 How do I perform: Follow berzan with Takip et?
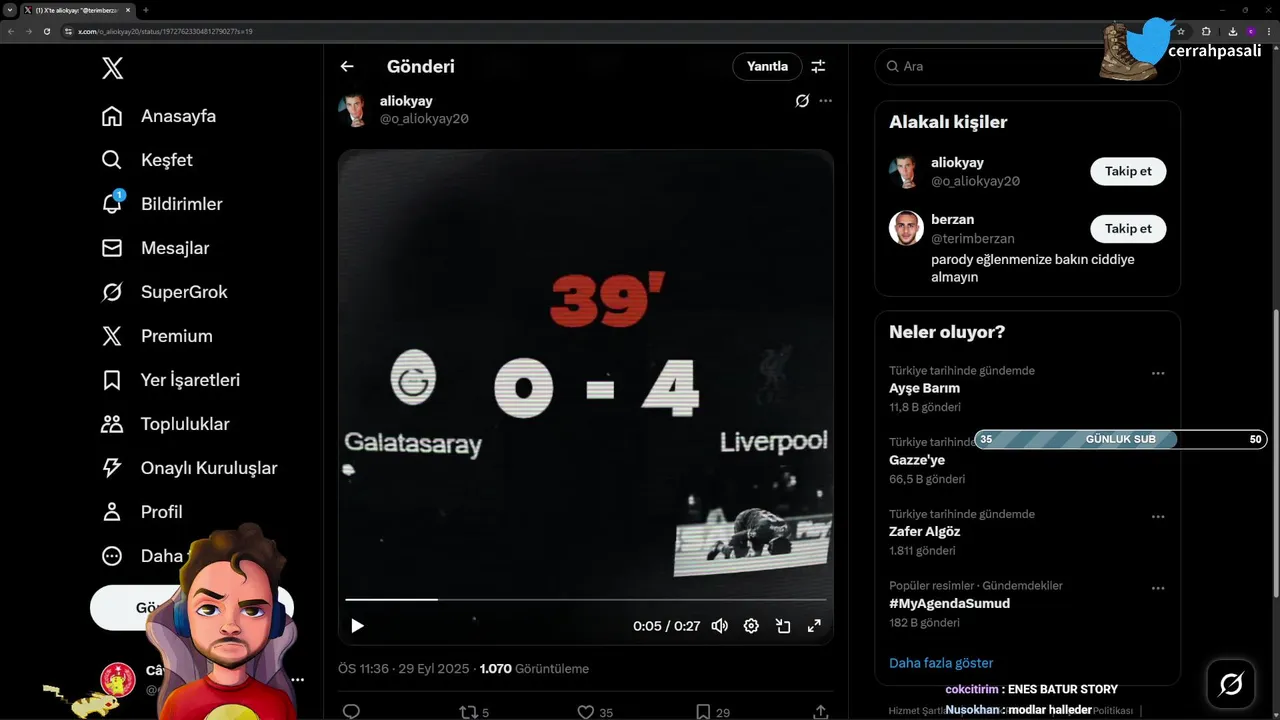(x=1128, y=229)
